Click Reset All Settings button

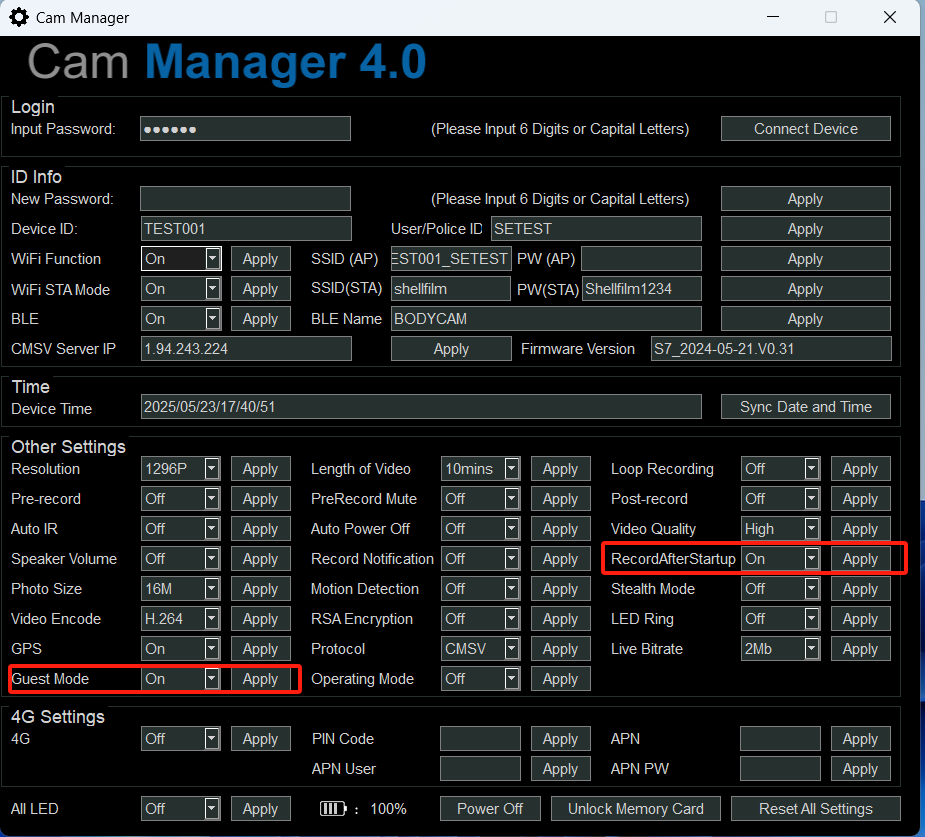pos(816,809)
